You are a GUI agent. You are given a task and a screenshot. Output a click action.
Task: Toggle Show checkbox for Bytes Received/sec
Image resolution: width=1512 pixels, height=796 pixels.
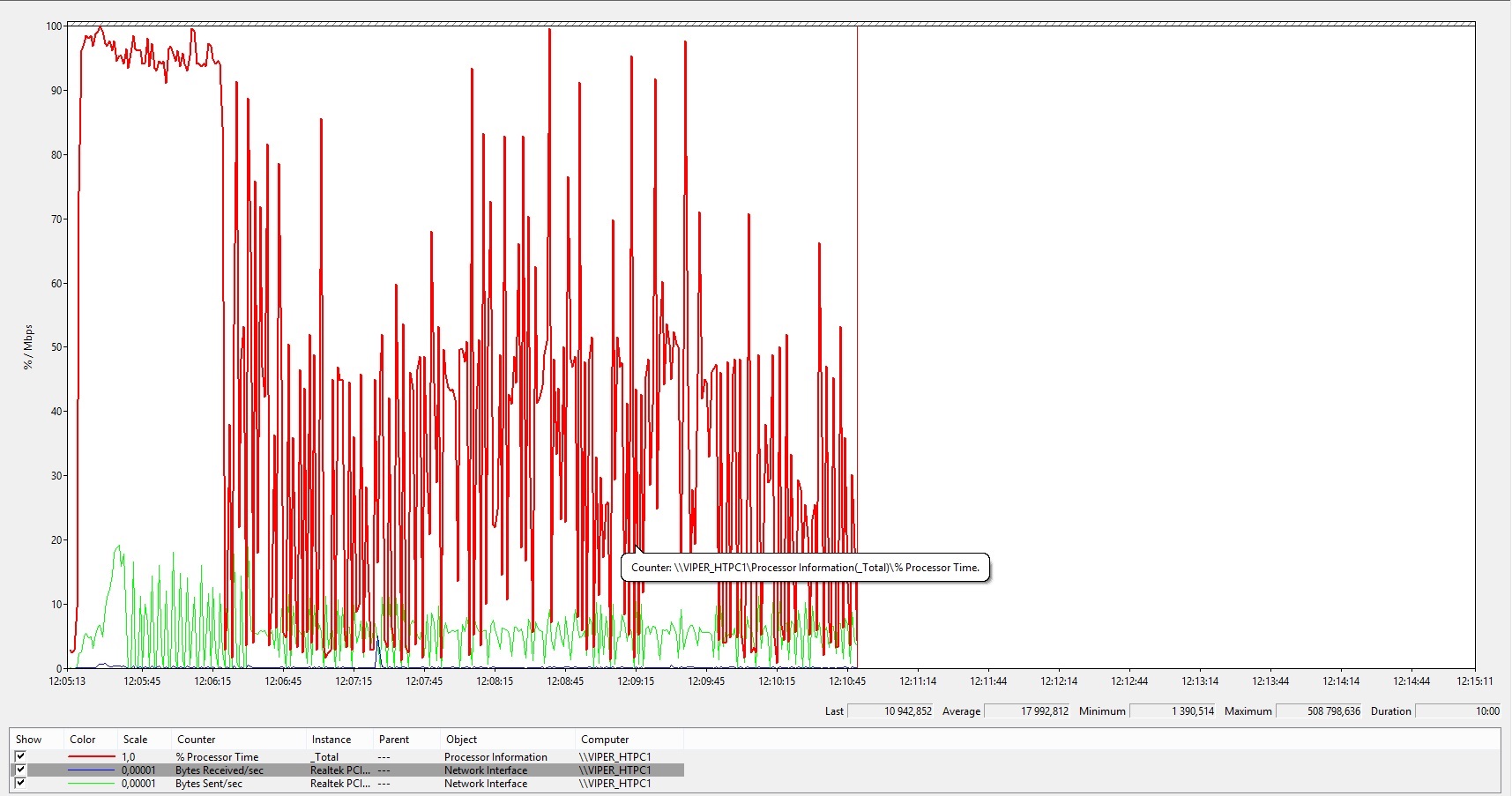click(20, 770)
